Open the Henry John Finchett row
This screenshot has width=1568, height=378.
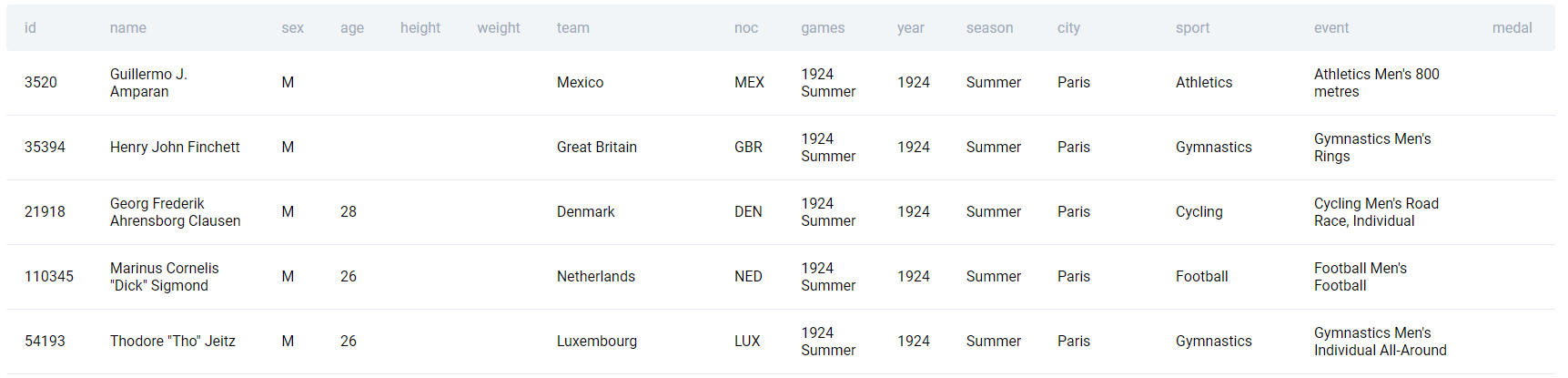[x=781, y=148]
